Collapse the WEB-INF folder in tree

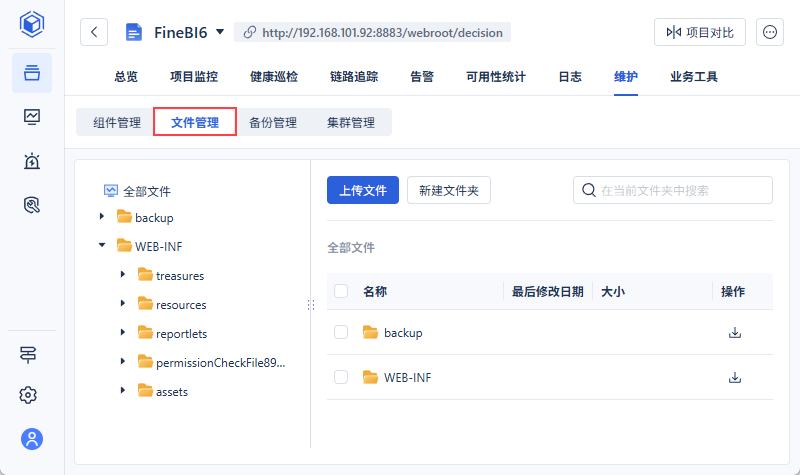[x=102, y=245]
